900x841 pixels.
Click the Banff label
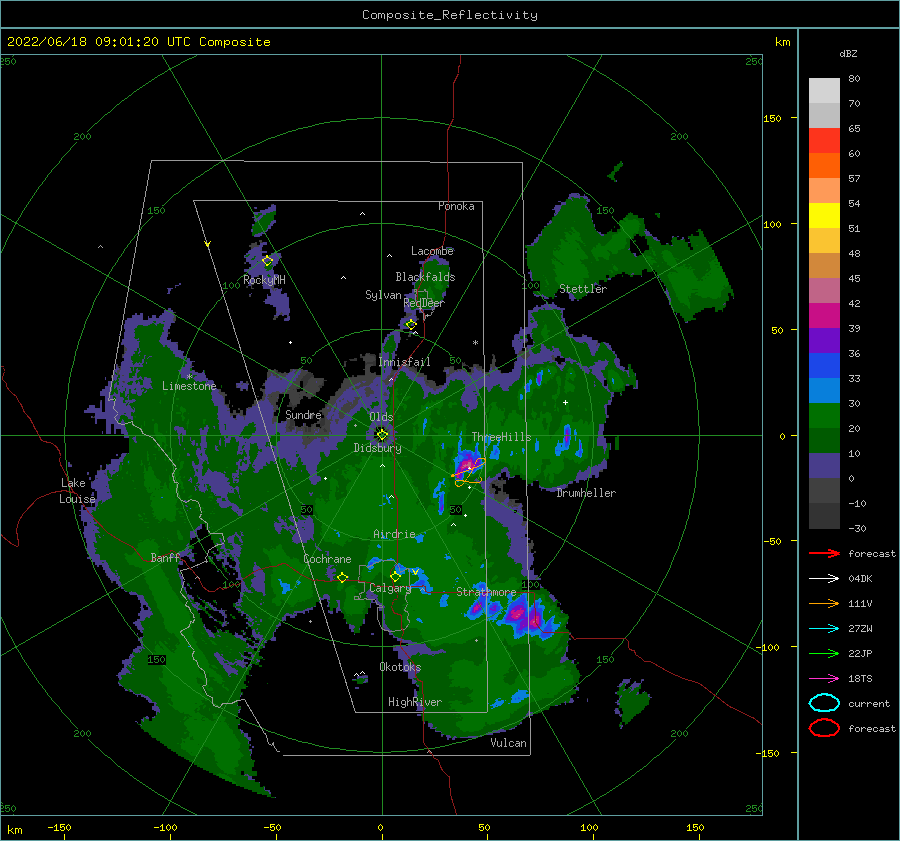165,557
